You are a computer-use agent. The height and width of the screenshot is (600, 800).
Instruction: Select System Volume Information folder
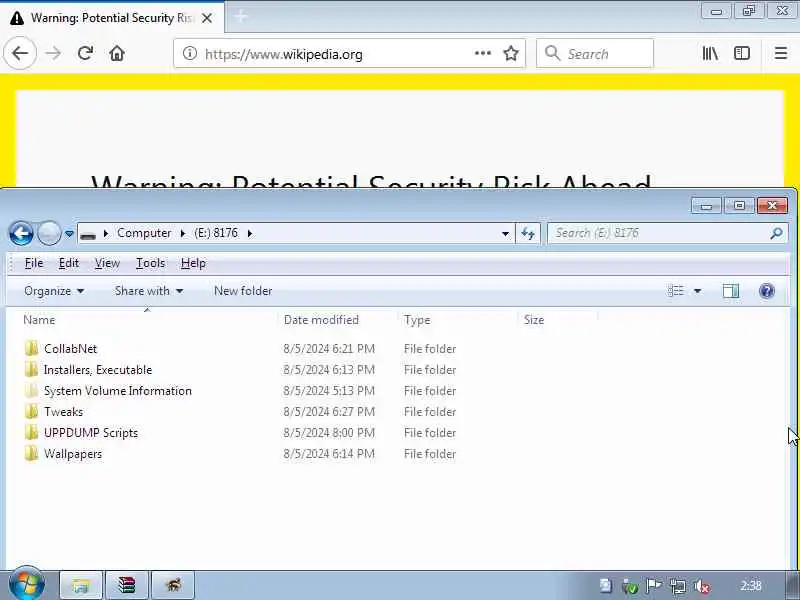pyautogui.click(x=117, y=391)
